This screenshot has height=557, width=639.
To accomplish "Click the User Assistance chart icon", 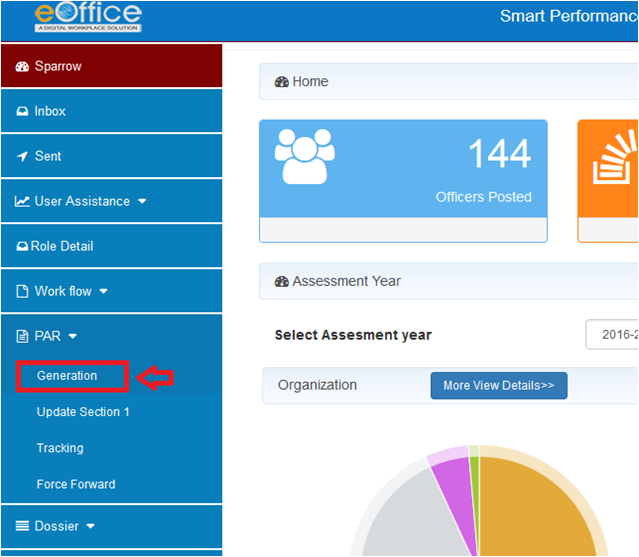I will pyautogui.click(x=22, y=201).
